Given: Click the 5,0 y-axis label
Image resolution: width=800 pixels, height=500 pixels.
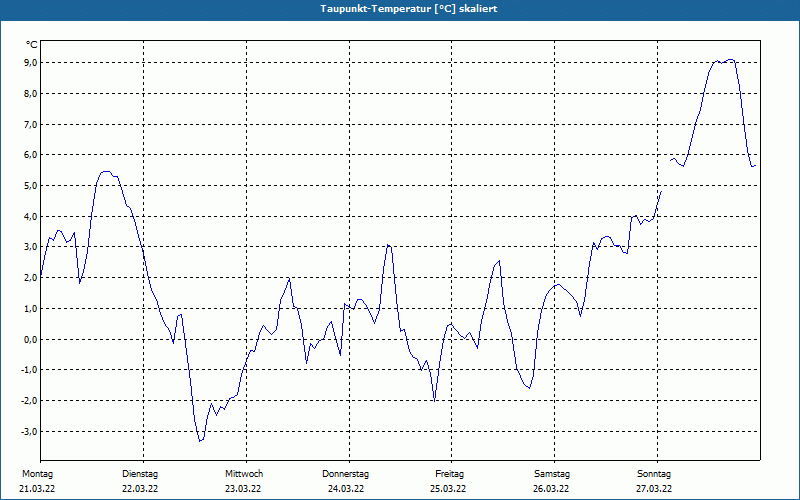Looking at the screenshot, I should click(x=31, y=186).
